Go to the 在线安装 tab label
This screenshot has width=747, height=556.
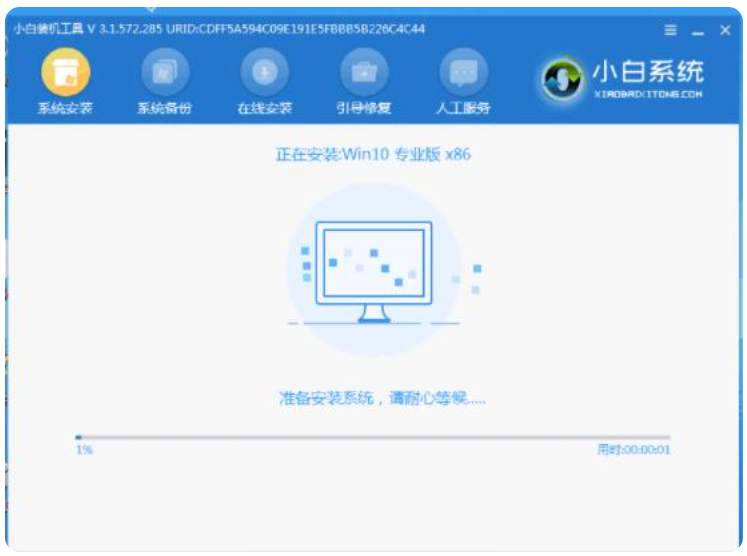pyautogui.click(x=265, y=108)
